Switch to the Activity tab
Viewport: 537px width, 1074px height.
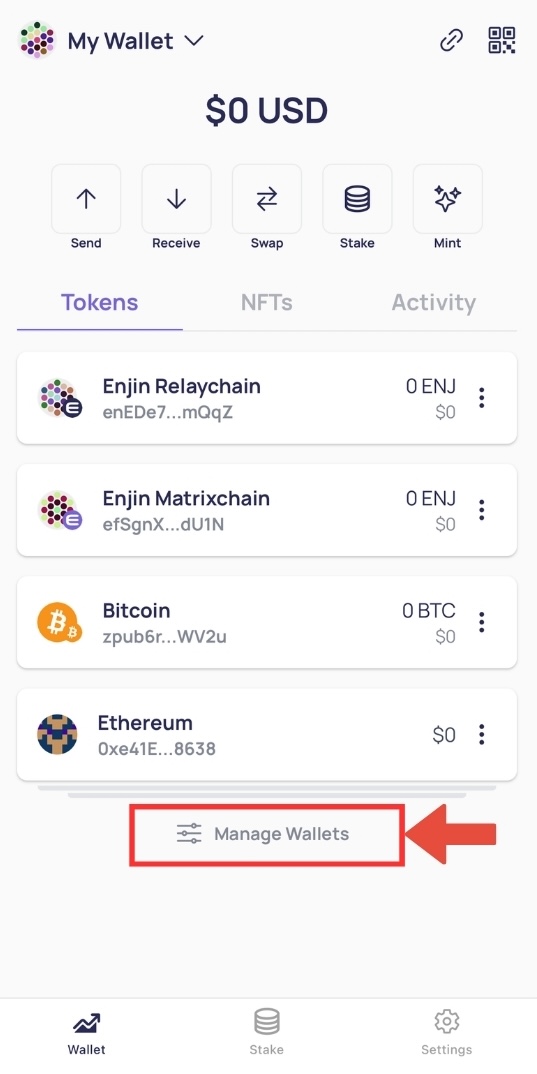click(434, 303)
